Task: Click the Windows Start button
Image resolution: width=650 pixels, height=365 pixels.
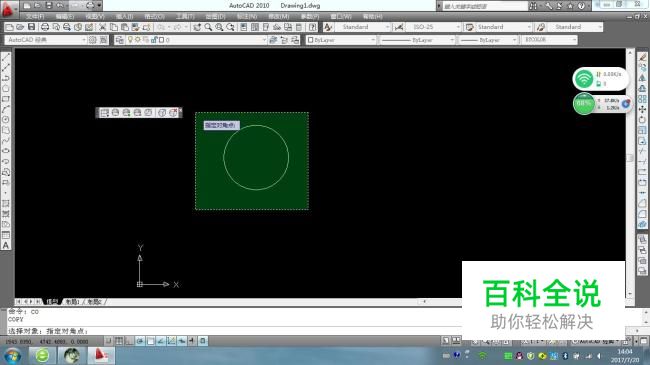Action: [12, 356]
